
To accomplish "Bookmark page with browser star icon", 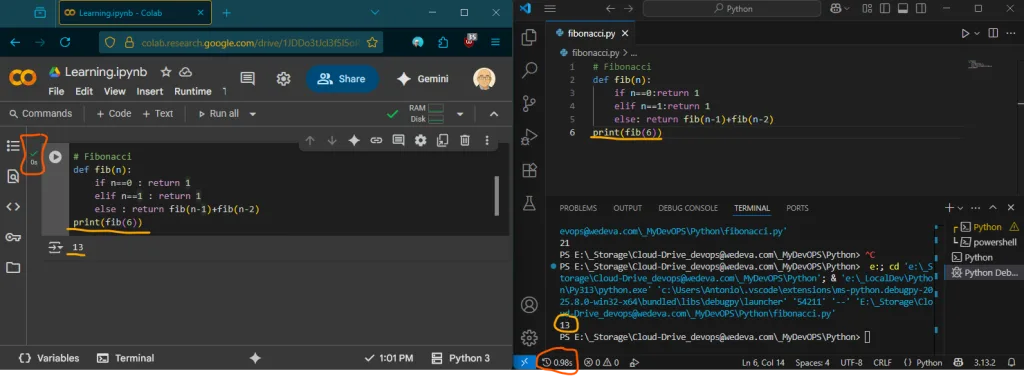I will pos(372,42).
